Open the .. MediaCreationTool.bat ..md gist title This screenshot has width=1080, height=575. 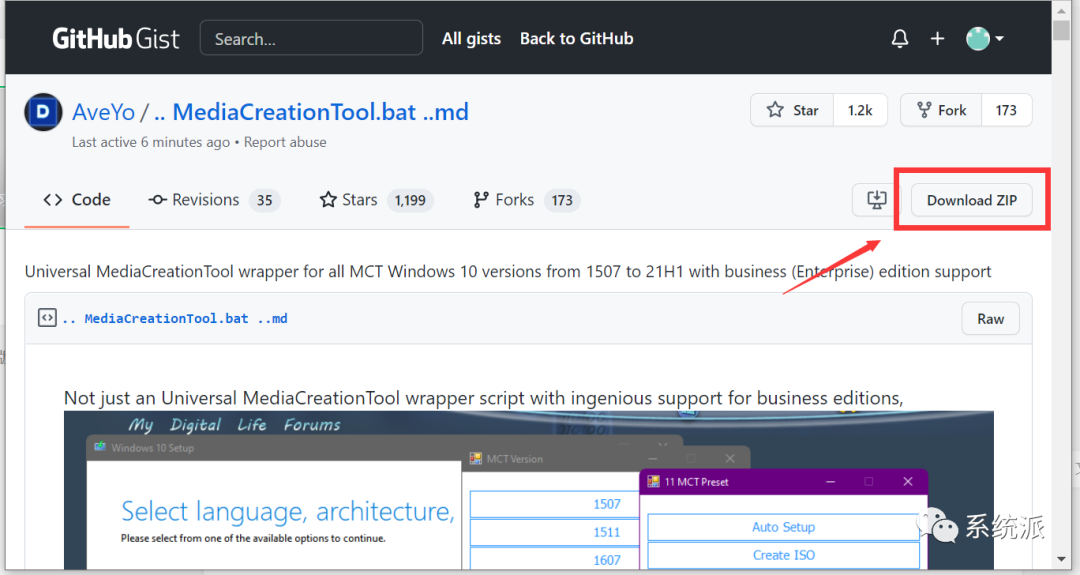(x=311, y=112)
